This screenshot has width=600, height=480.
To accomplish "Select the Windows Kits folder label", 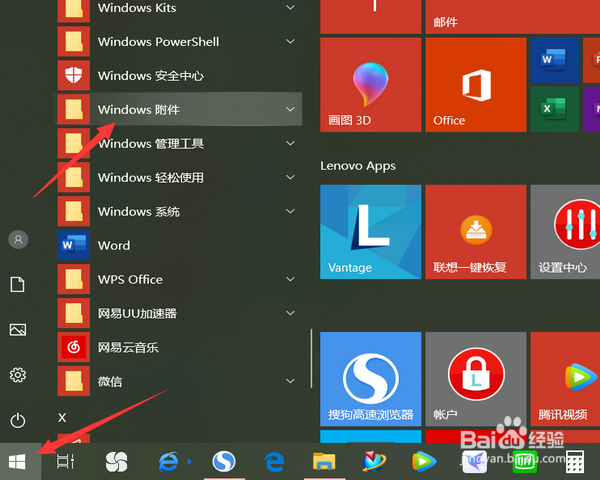I will coord(137,8).
